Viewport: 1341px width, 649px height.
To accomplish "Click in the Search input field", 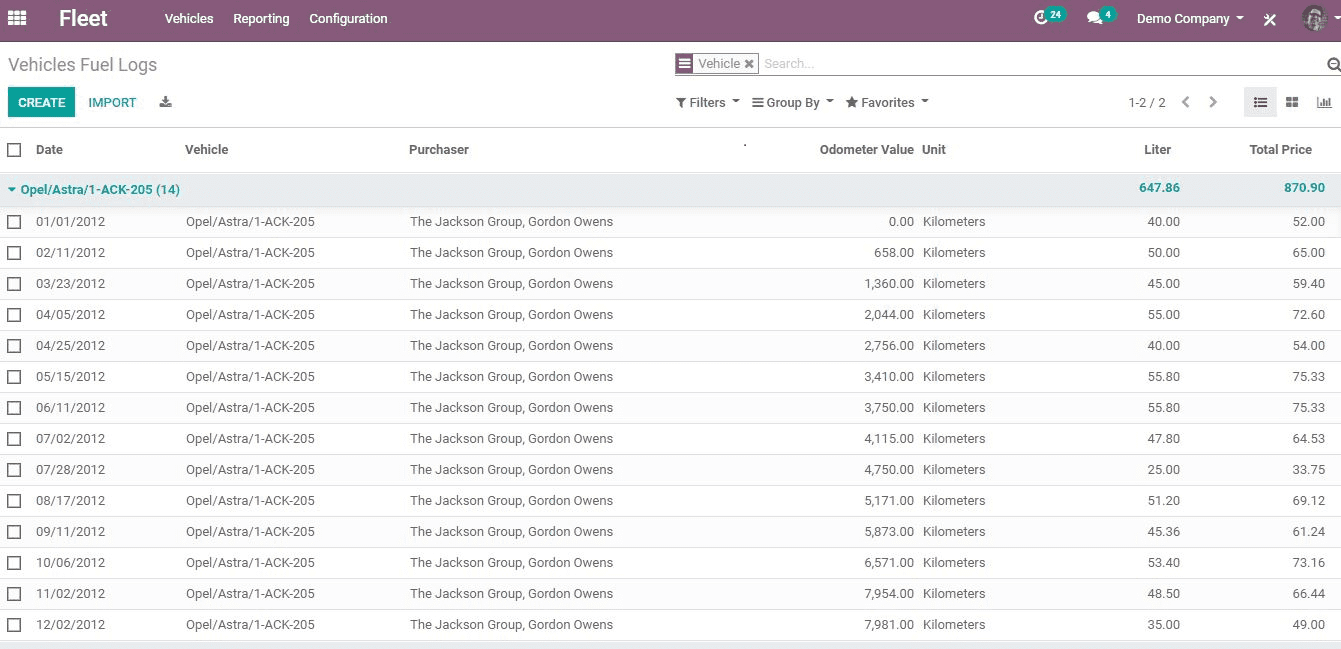I will [x=1040, y=64].
